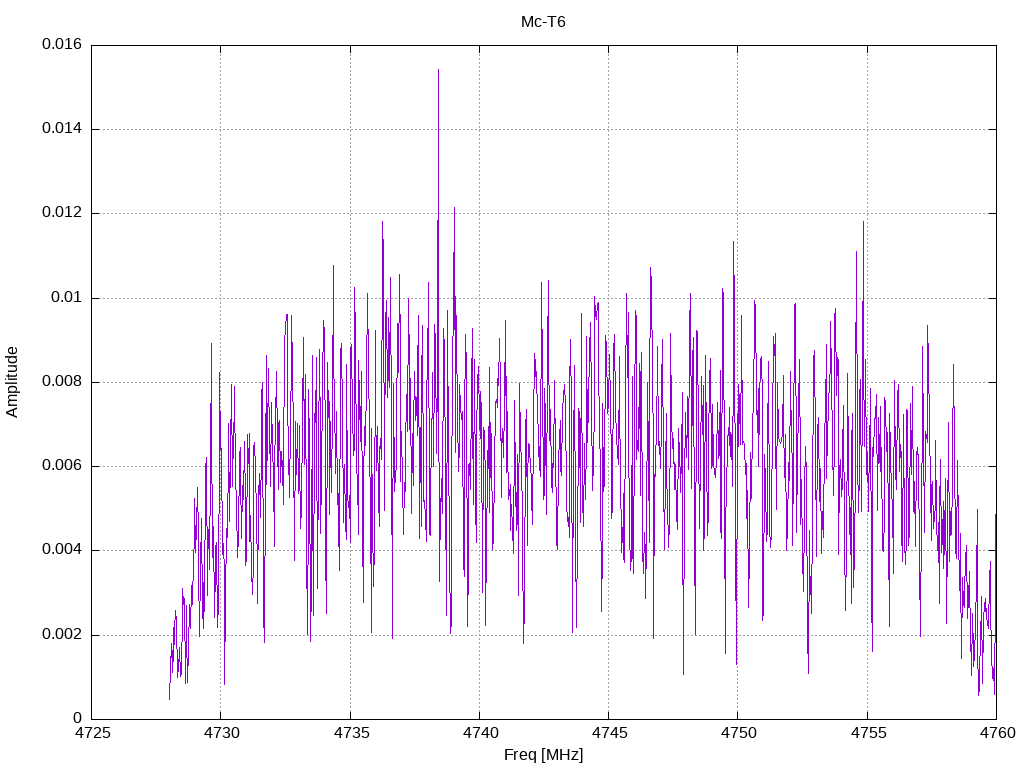The image size is (1024, 768).
Task: Click the 4760 x-axis tick label
Action: point(997,733)
